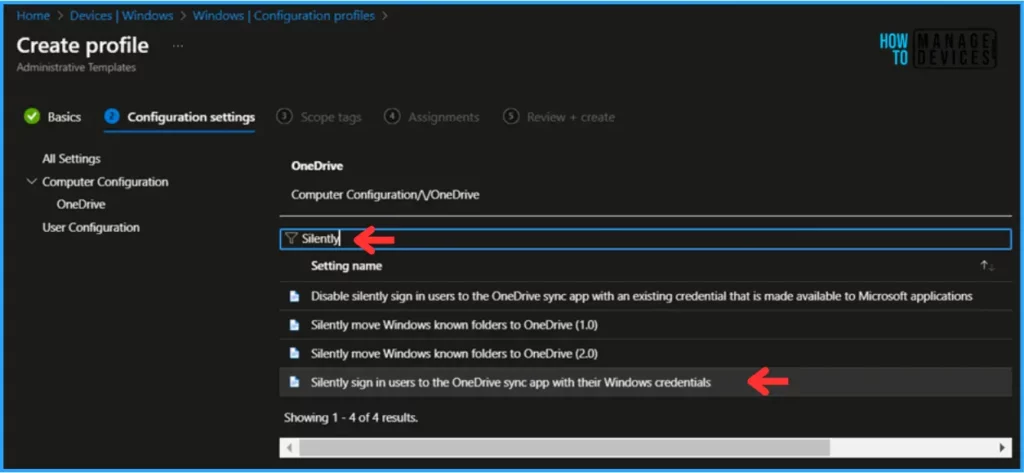Image resolution: width=1024 pixels, height=473 pixels.
Task: Open the Assignments step
Action: (x=443, y=118)
